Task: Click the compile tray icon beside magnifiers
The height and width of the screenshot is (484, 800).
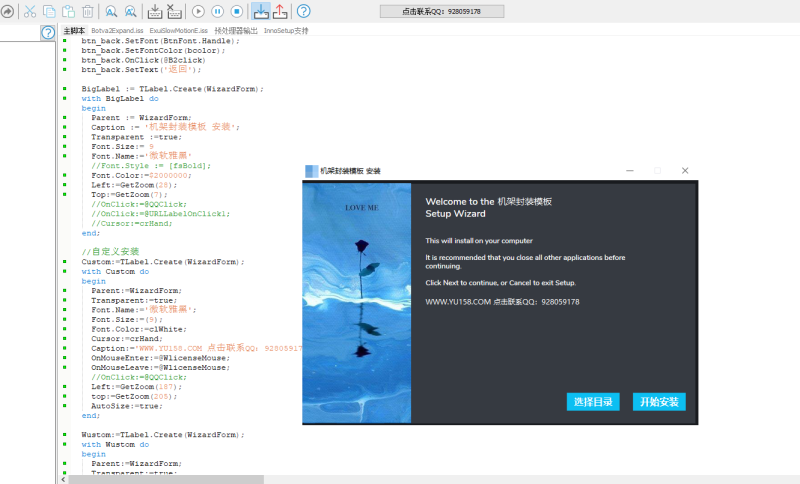Action: click(155, 11)
